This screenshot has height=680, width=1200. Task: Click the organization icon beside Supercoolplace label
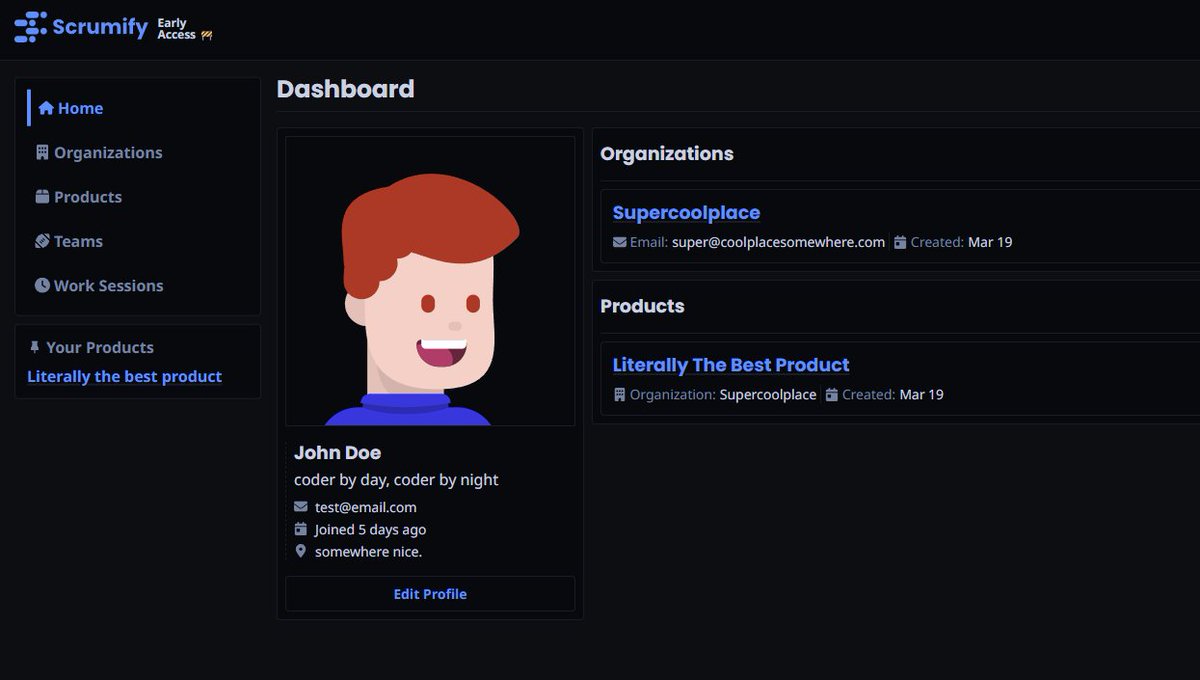(x=619, y=394)
